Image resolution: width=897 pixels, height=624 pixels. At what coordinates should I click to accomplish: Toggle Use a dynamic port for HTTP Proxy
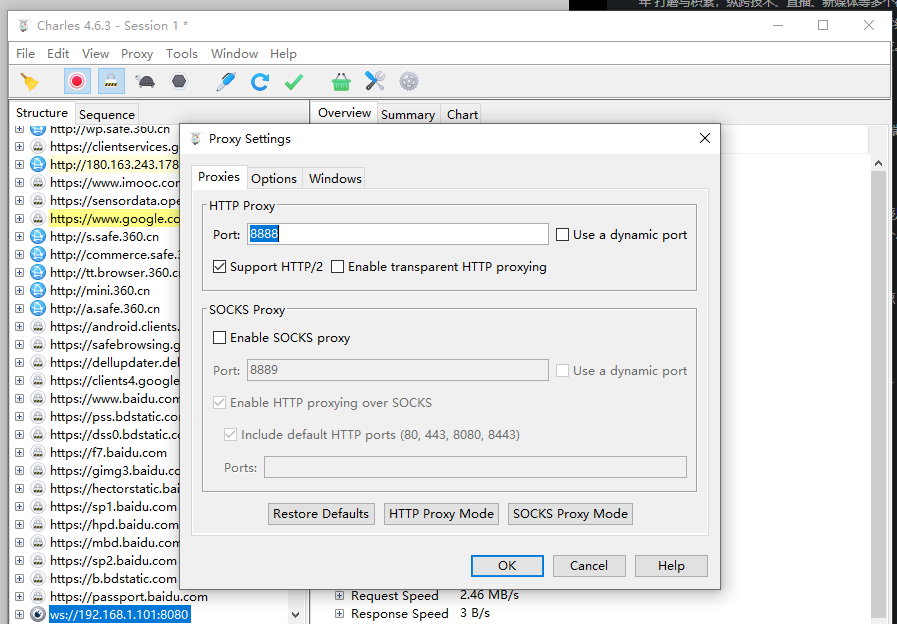562,235
